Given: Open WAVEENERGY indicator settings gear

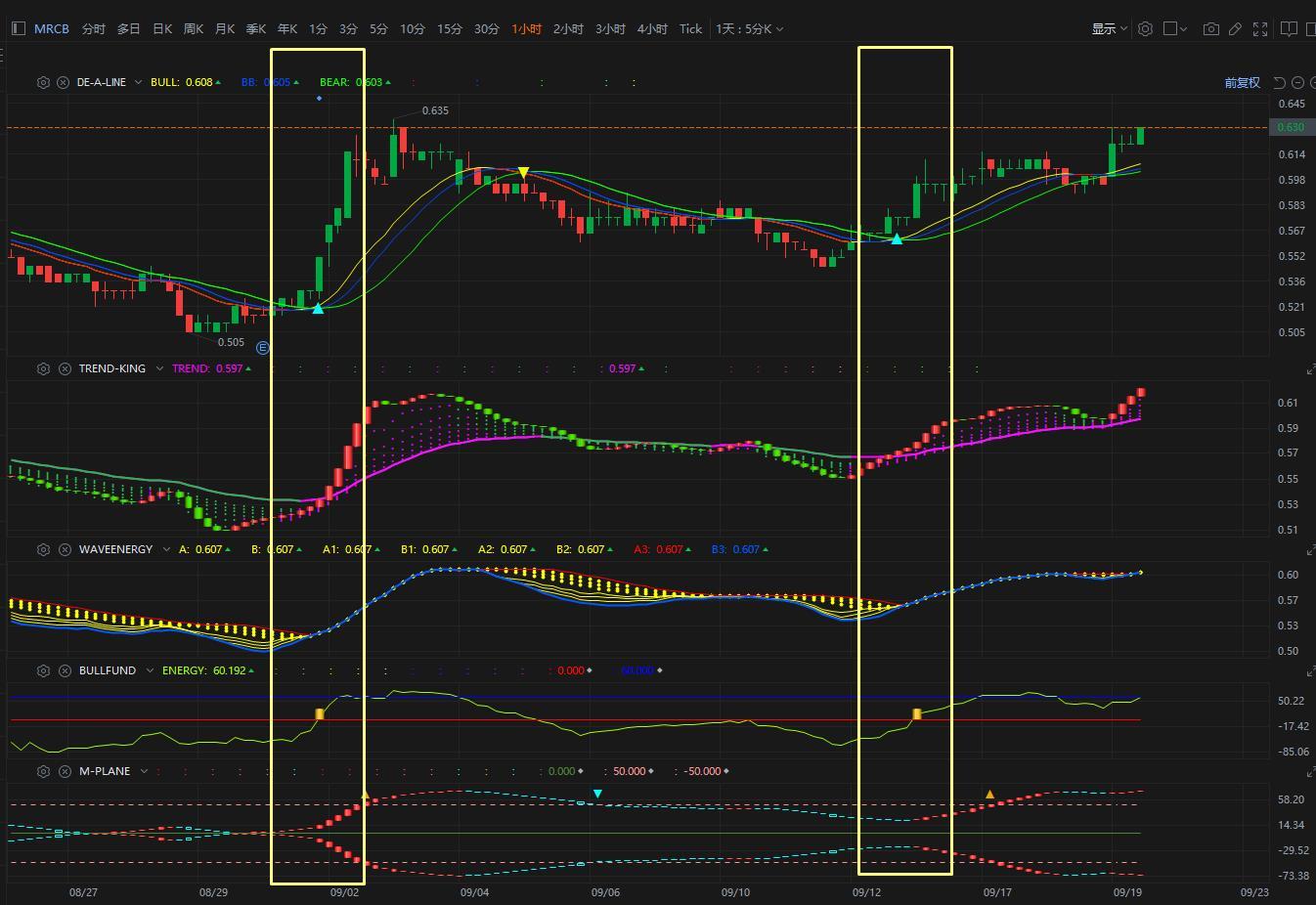Looking at the screenshot, I should (43, 549).
